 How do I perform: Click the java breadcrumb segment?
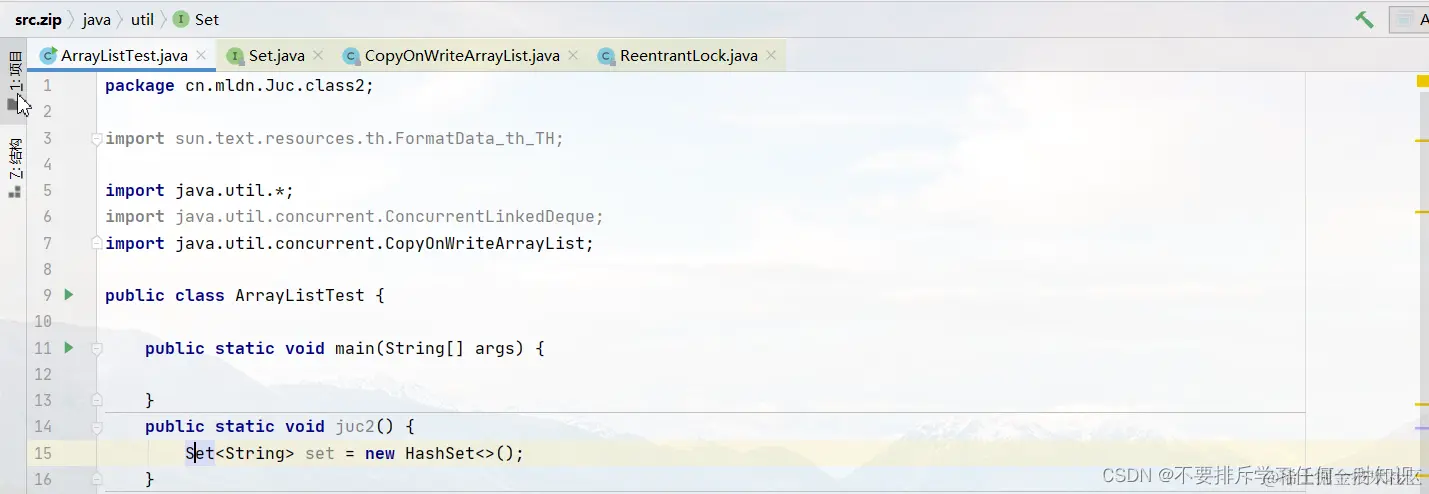click(x=96, y=19)
